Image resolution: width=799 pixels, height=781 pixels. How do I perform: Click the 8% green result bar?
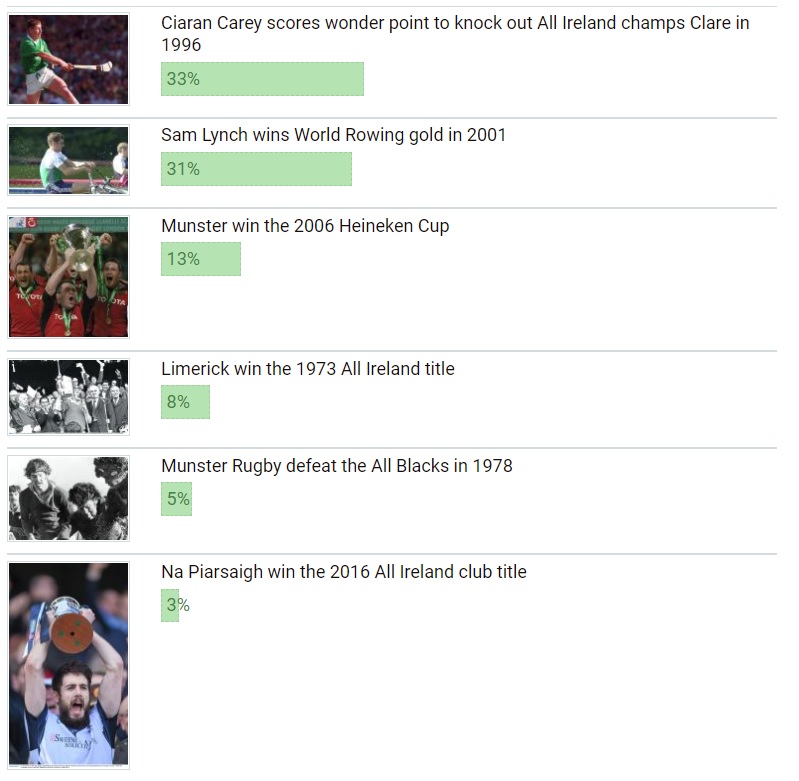click(x=185, y=402)
